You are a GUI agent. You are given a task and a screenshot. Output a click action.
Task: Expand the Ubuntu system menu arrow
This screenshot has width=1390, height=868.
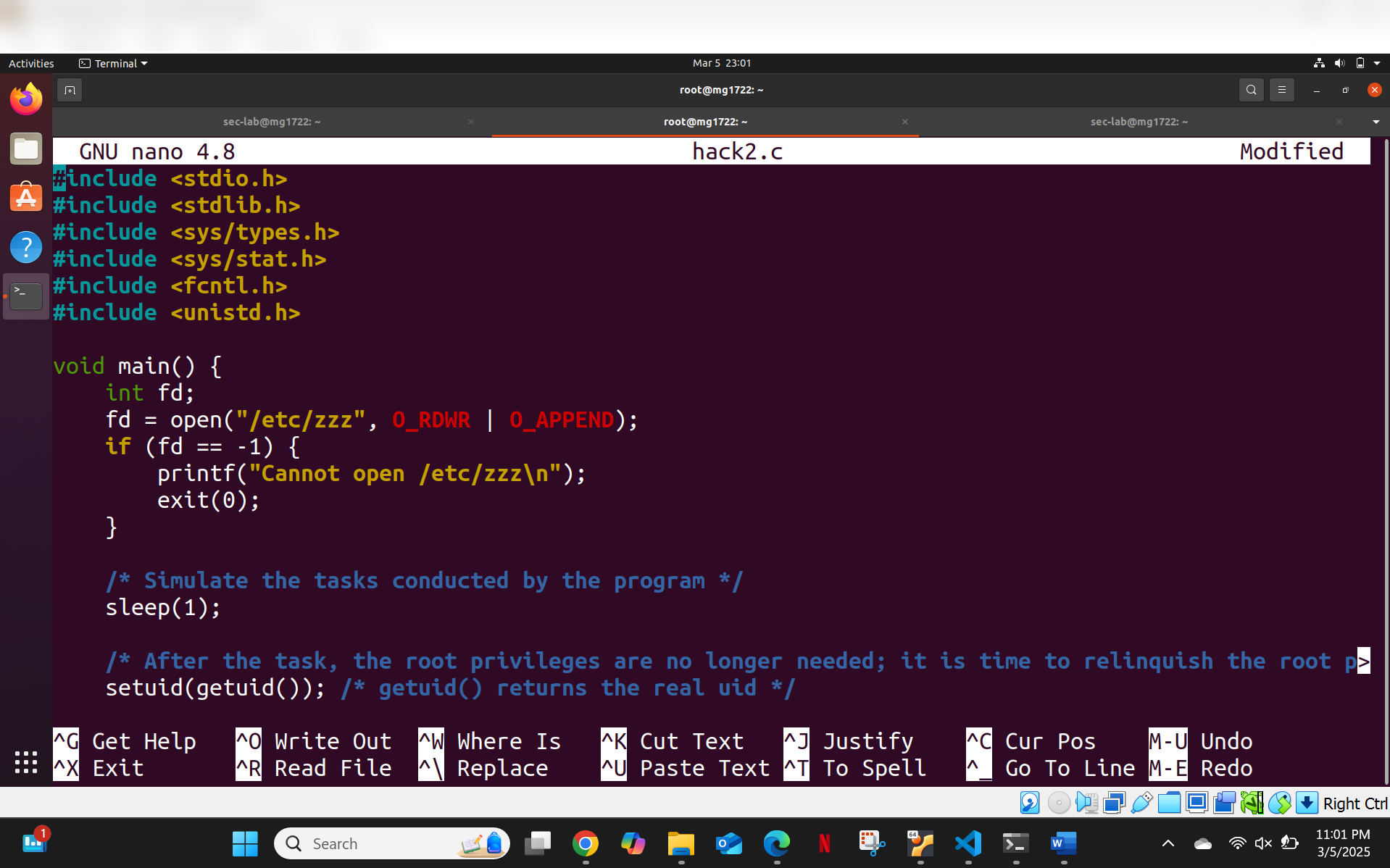tap(1377, 63)
